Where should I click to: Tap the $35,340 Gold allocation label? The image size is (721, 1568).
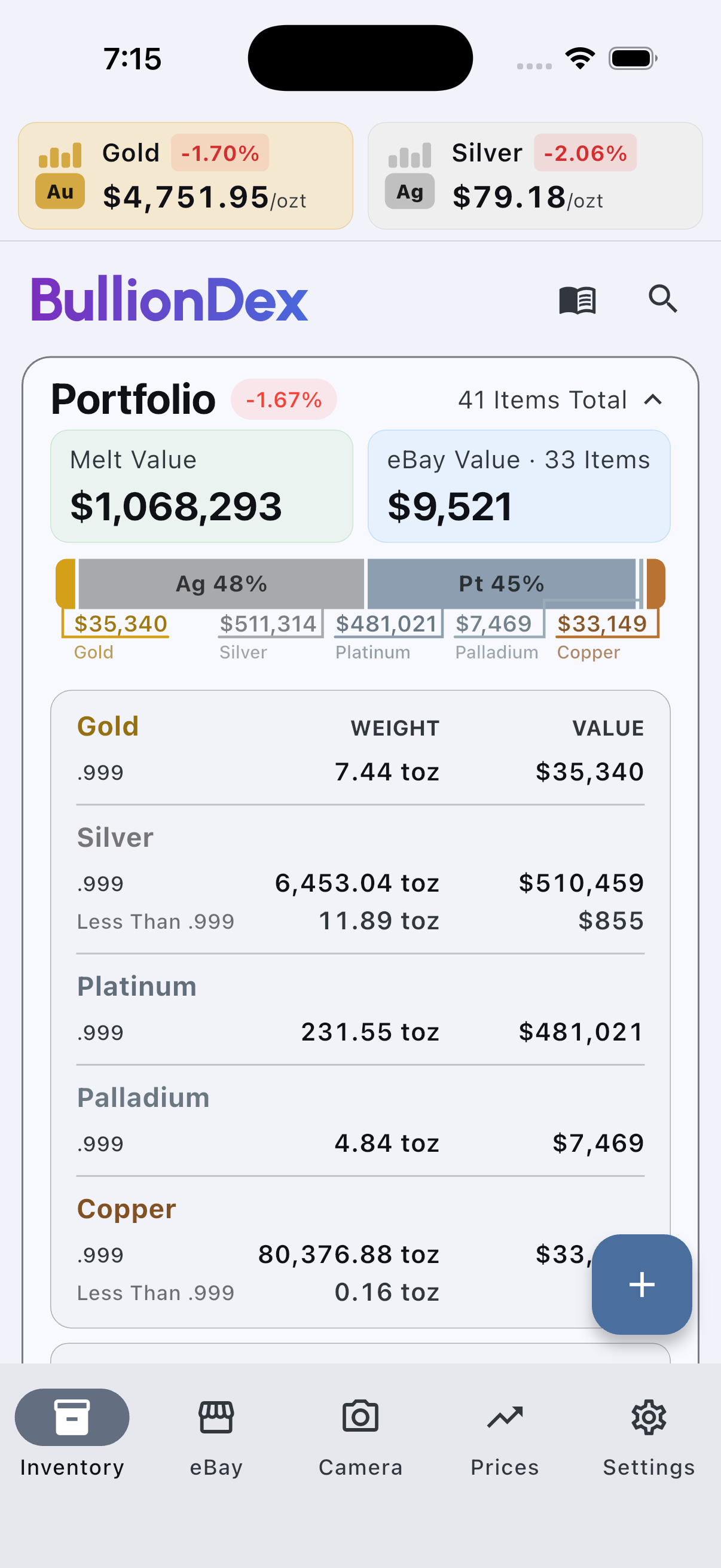click(121, 624)
